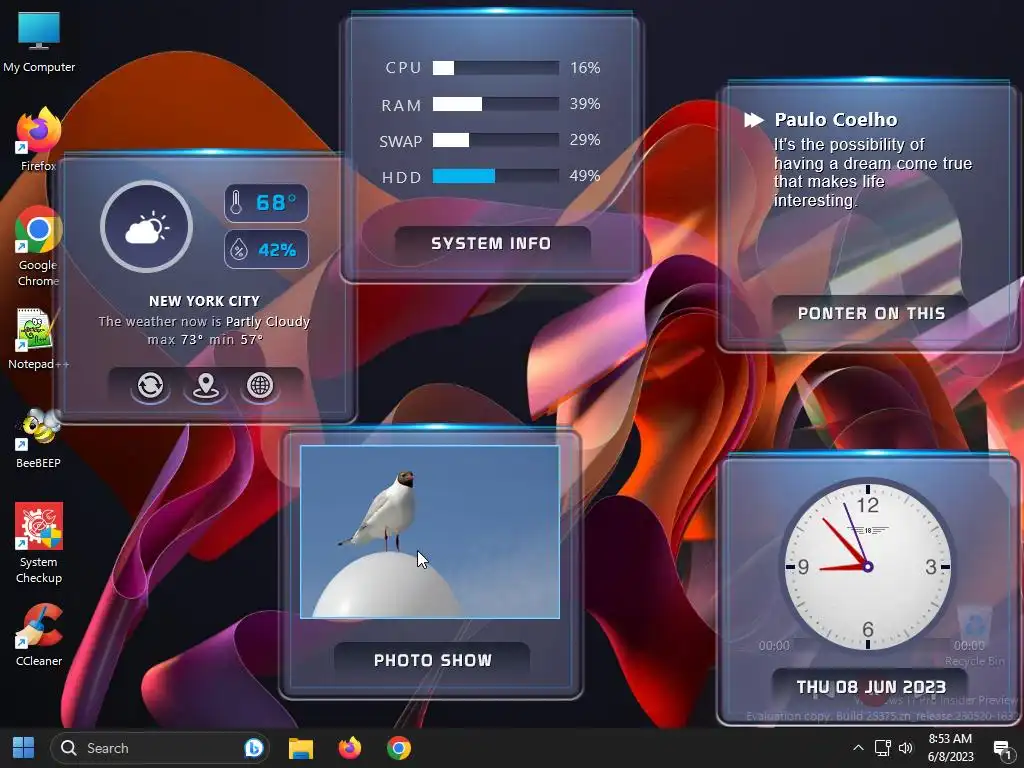
Task: Open the notification center icon
Action: [1002, 748]
